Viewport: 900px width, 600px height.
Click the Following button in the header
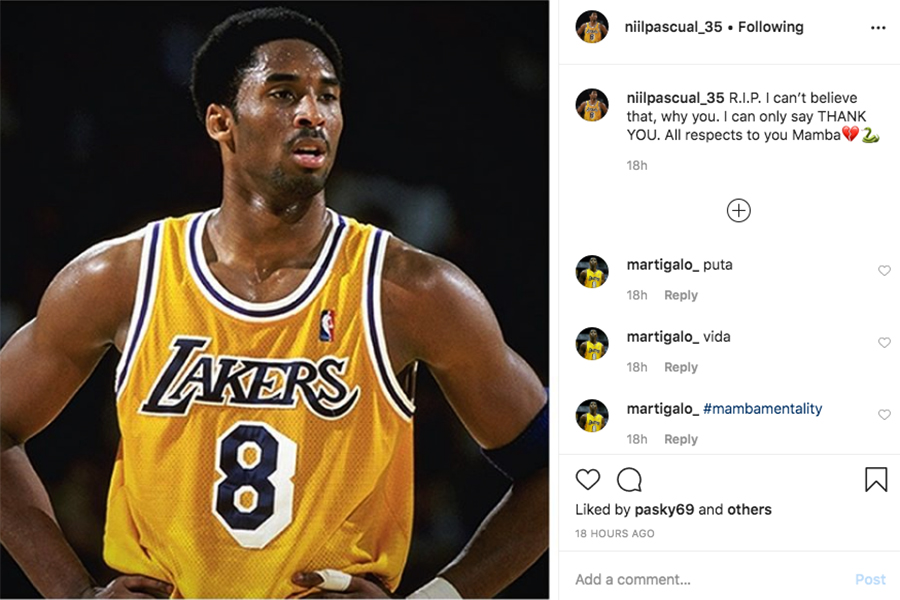click(x=770, y=27)
